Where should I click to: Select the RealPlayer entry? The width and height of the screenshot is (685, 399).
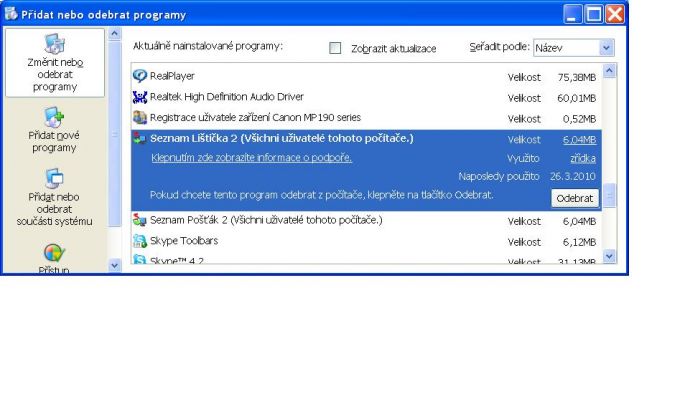pyautogui.click(x=366, y=76)
